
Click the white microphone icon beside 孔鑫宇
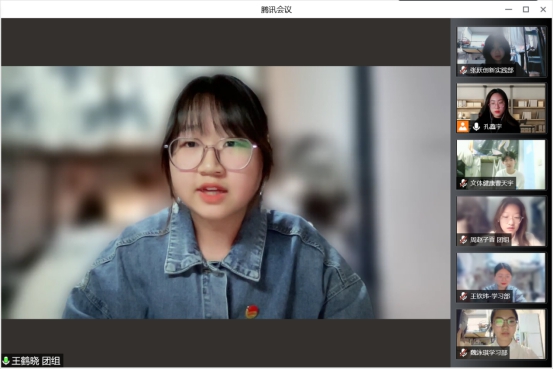476,126
